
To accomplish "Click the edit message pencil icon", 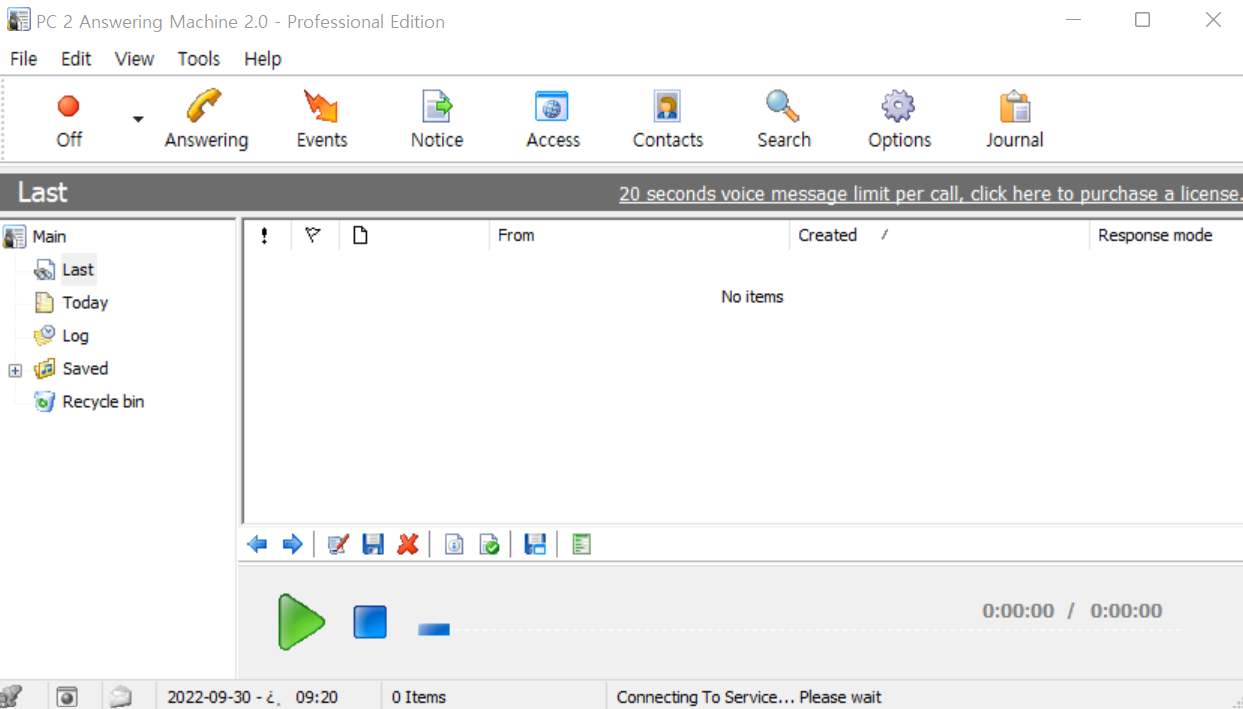I will coord(338,544).
